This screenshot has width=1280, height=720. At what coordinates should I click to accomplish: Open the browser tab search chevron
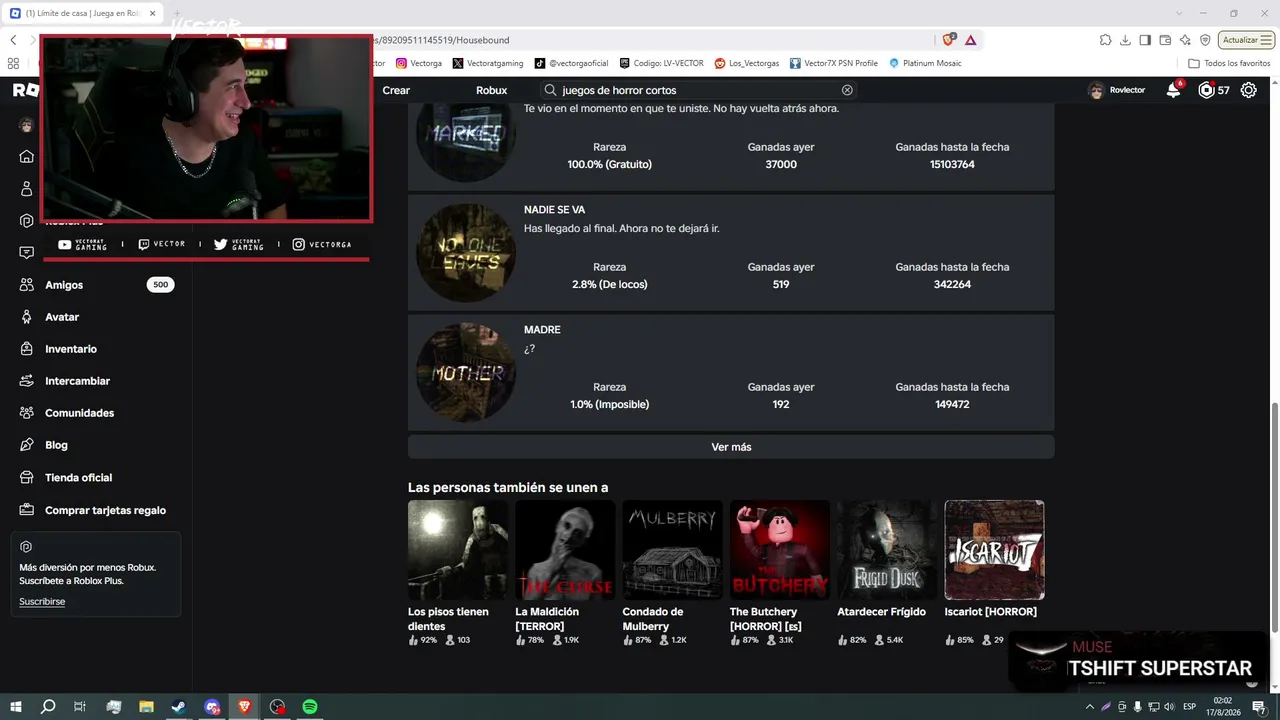point(1180,13)
